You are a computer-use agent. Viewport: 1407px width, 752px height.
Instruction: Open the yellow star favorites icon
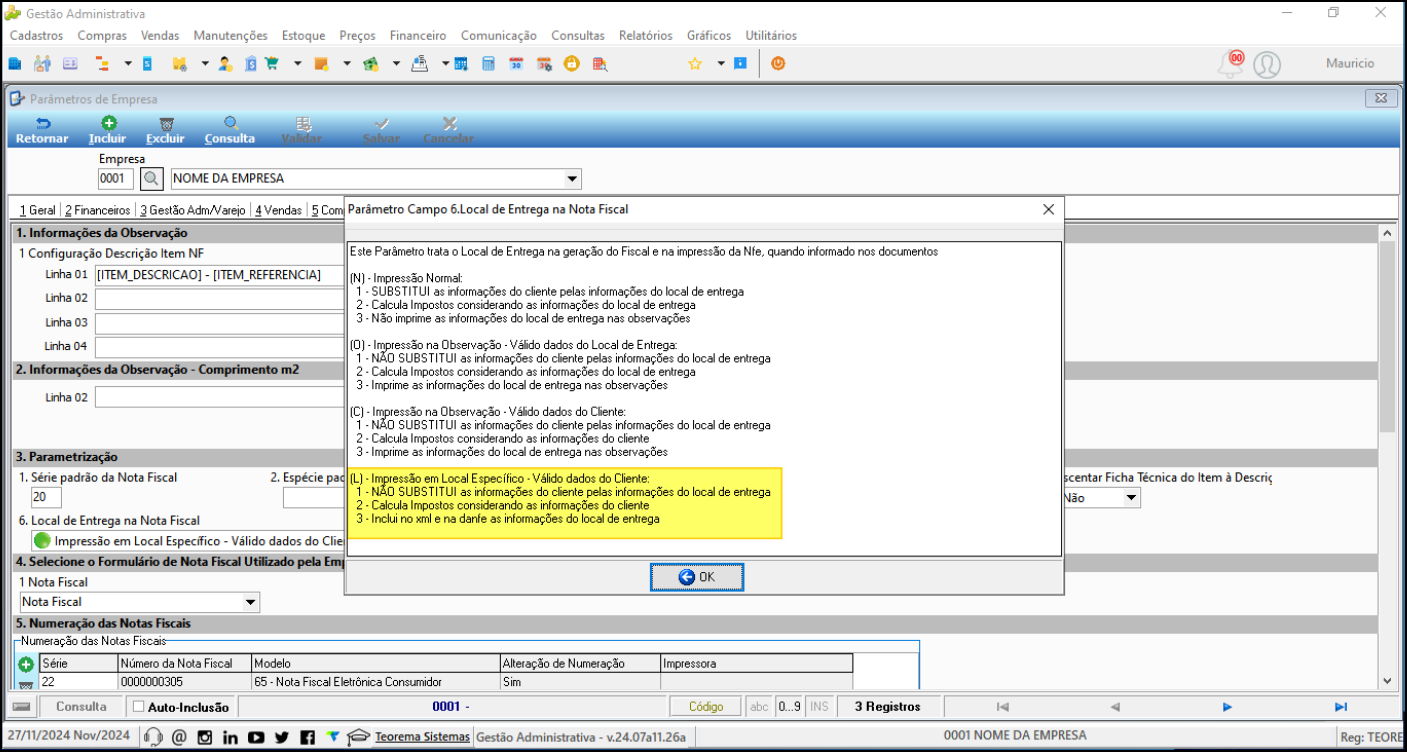(x=695, y=63)
